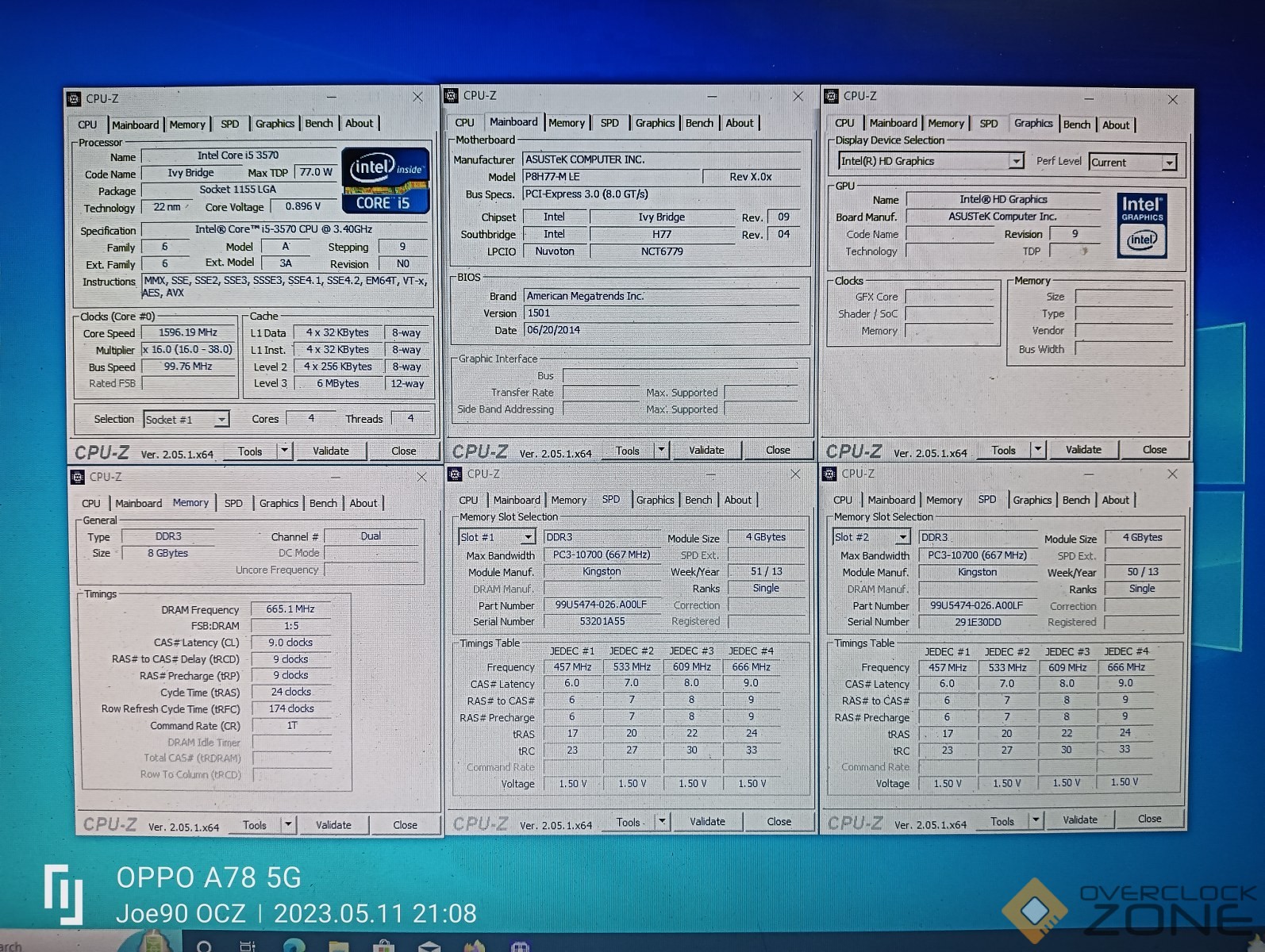Viewport: 1265px width, 952px height.
Task: Click the Intel Graphics logo badge
Action: coord(1142,225)
